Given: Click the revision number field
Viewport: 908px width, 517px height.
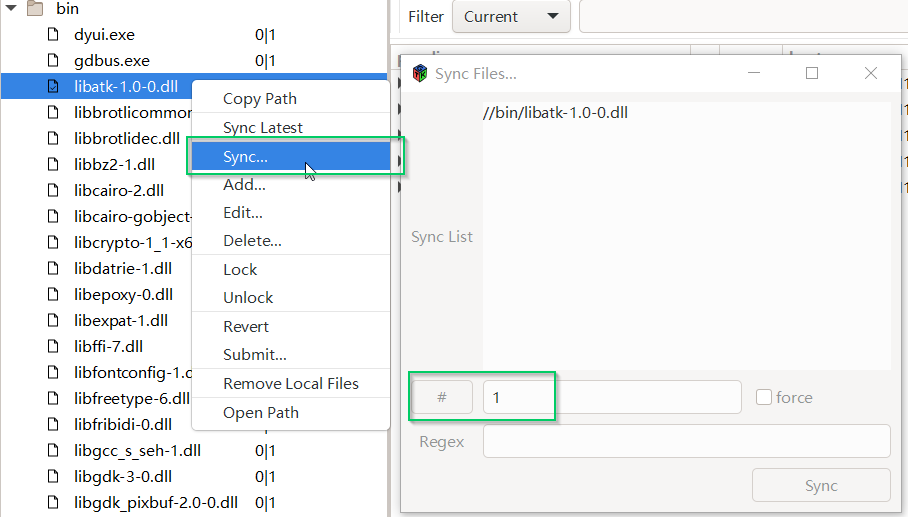Looking at the screenshot, I should 612,397.
